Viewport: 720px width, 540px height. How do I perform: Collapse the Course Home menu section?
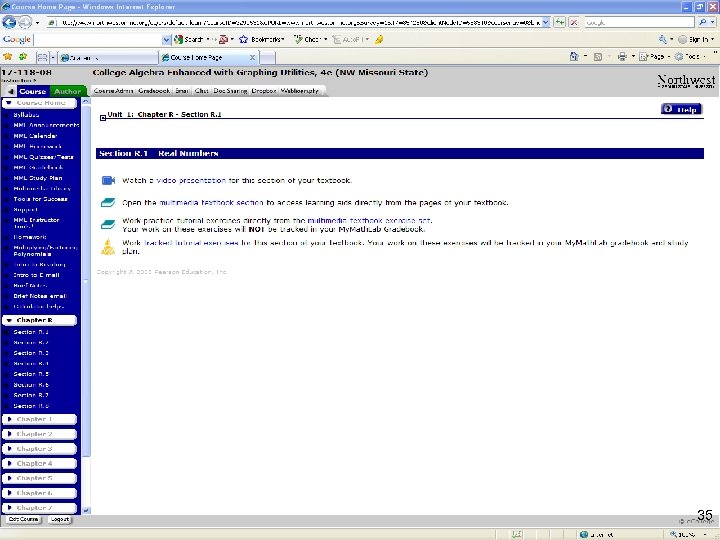click(9, 103)
